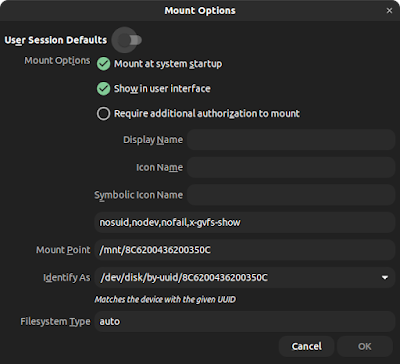Focus the Symbolic Icon Name field

click(291, 195)
